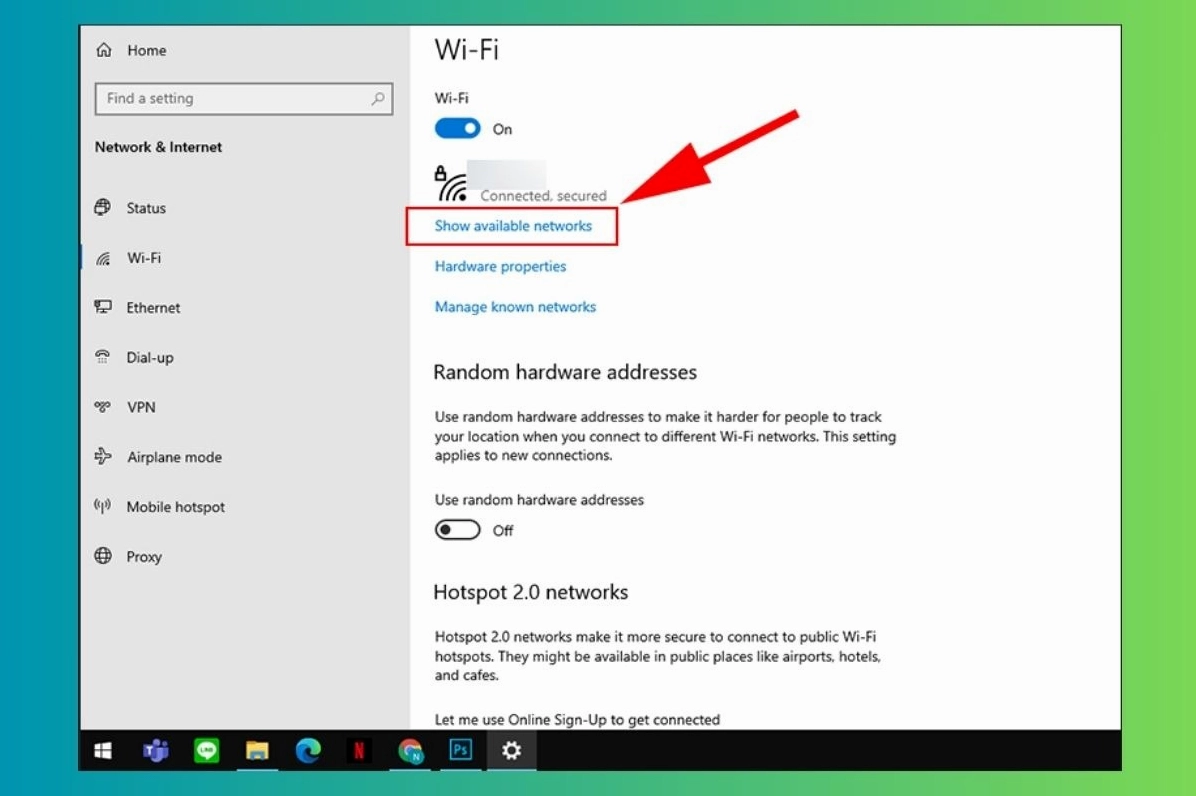Open Microsoft Teams from the taskbar

[x=155, y=750]
